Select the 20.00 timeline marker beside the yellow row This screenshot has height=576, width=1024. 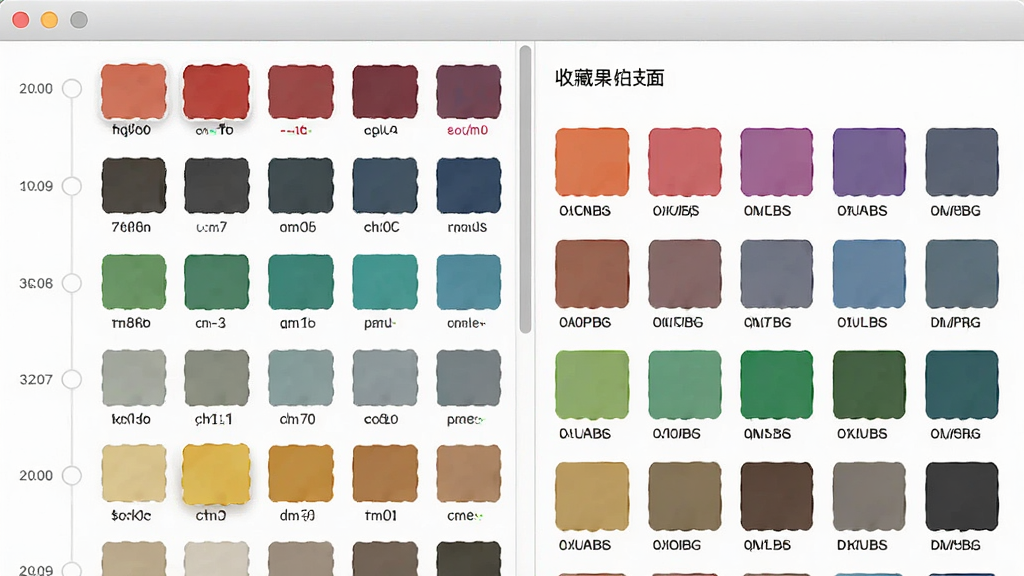click(72, 475)
